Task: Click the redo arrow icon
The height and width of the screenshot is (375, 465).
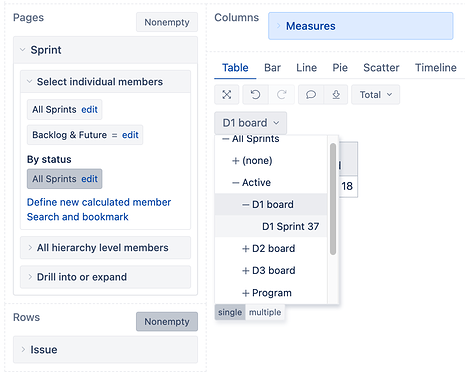Action: (x=282, y=95)
